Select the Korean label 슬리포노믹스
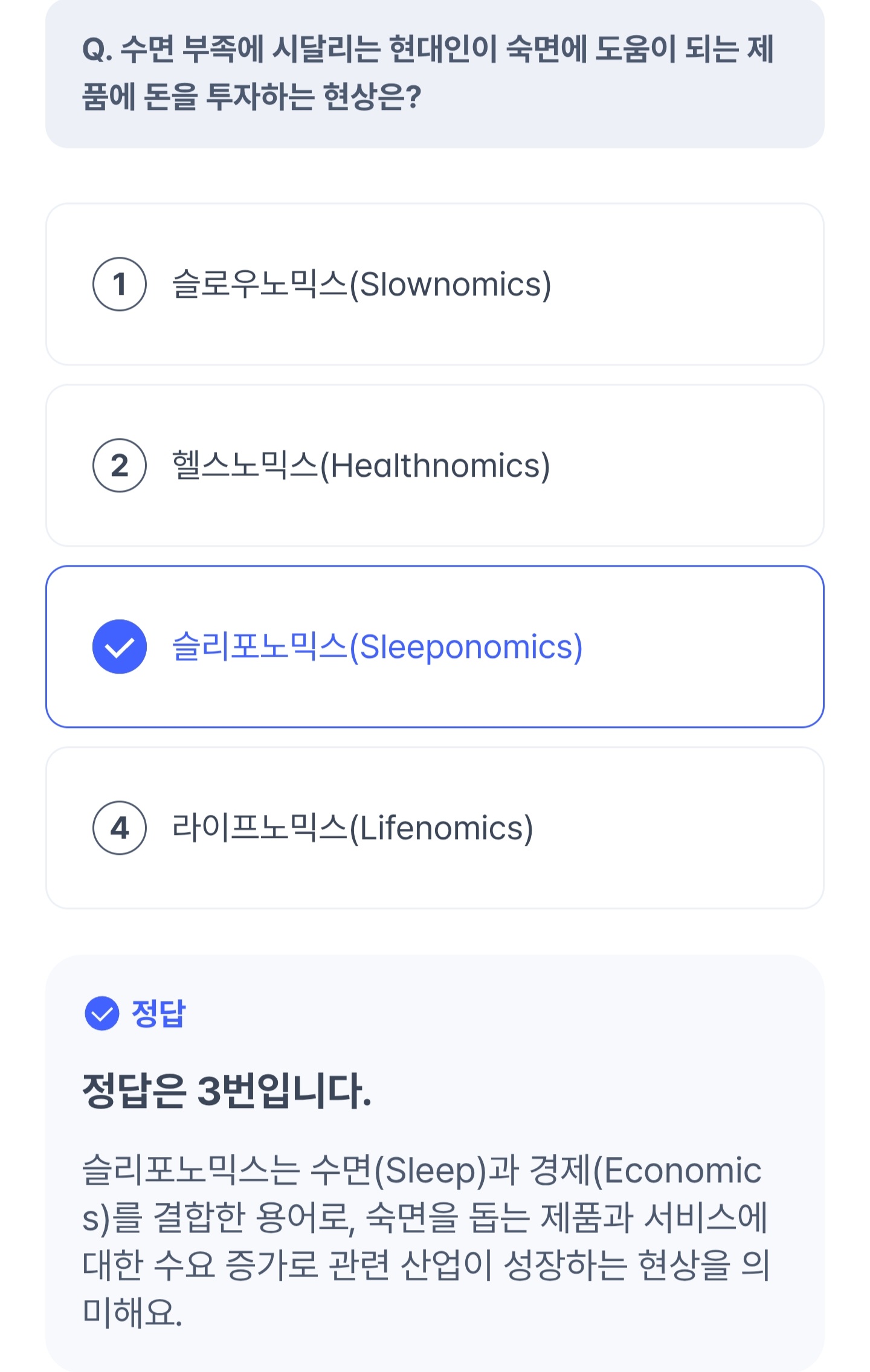 (x=260, y=646)
